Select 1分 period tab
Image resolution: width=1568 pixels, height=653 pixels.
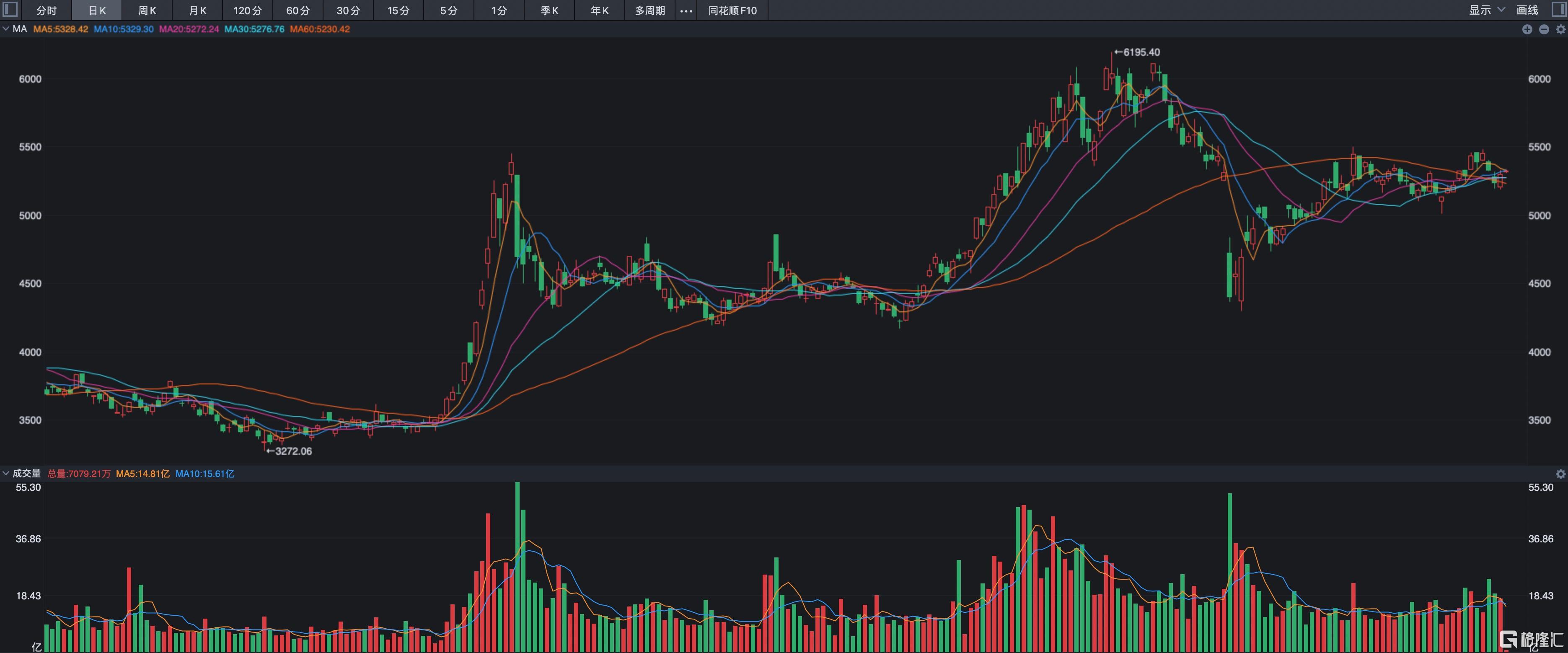coord(499,10)
